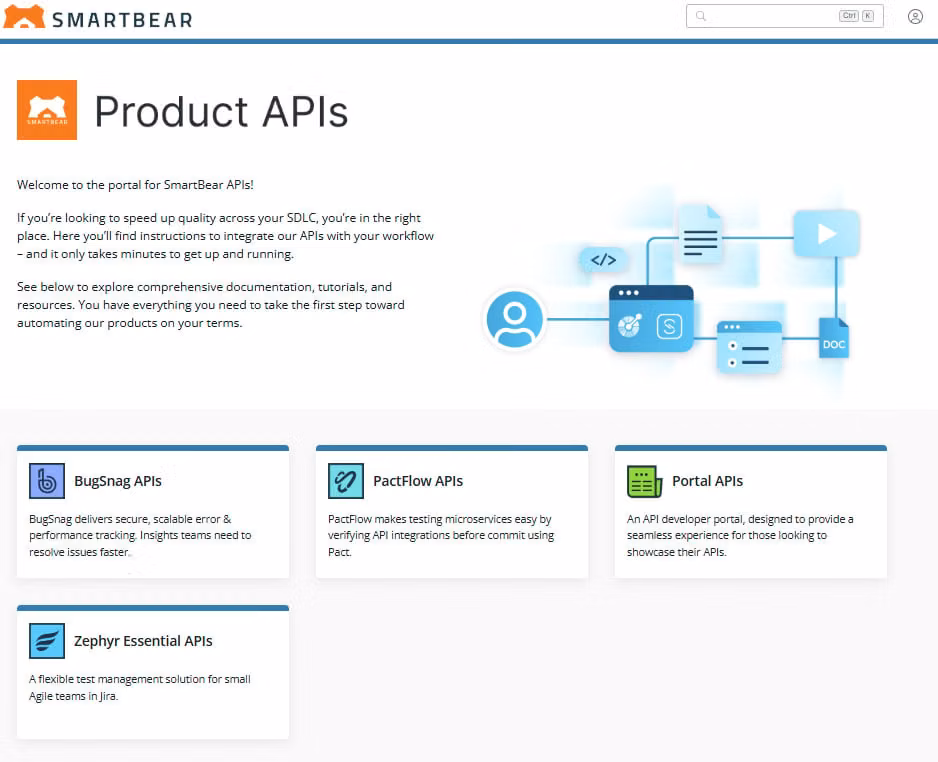The width and height of the screenshot is (938, 762).
Task: Open the BugSnag APIs title link
Action: pos(117,481)
